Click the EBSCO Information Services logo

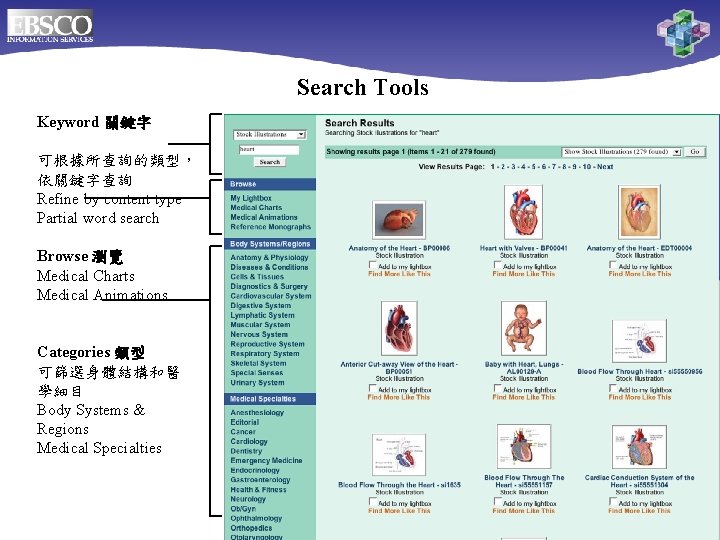point(50,26)
